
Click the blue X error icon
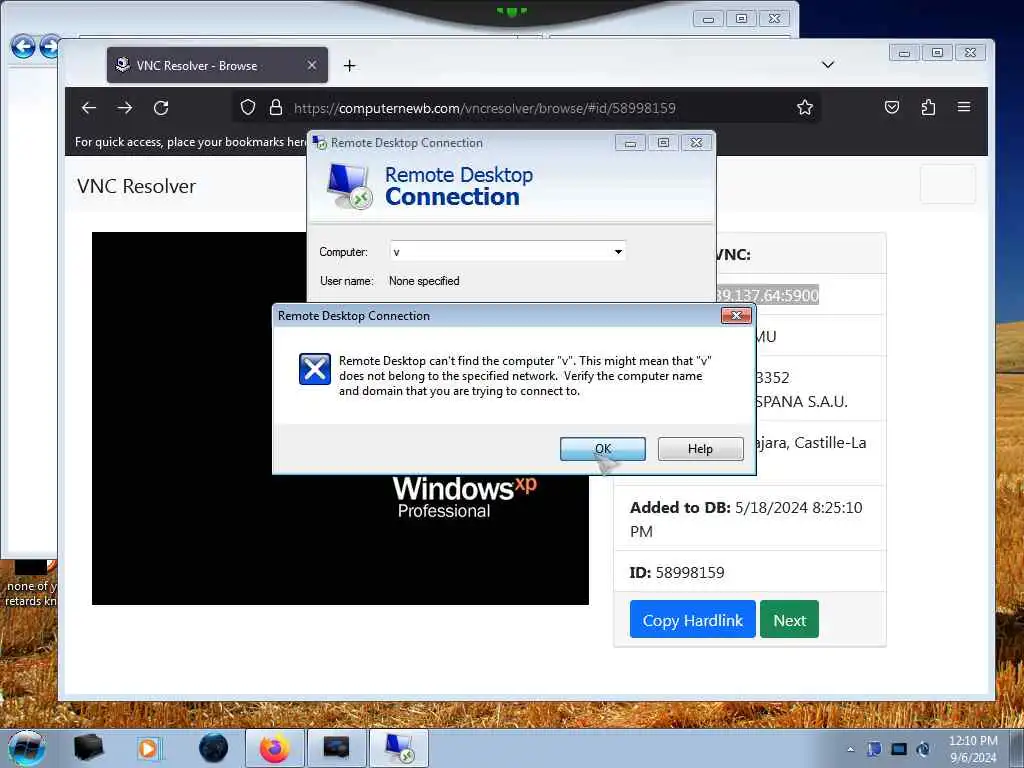(315, 369)
